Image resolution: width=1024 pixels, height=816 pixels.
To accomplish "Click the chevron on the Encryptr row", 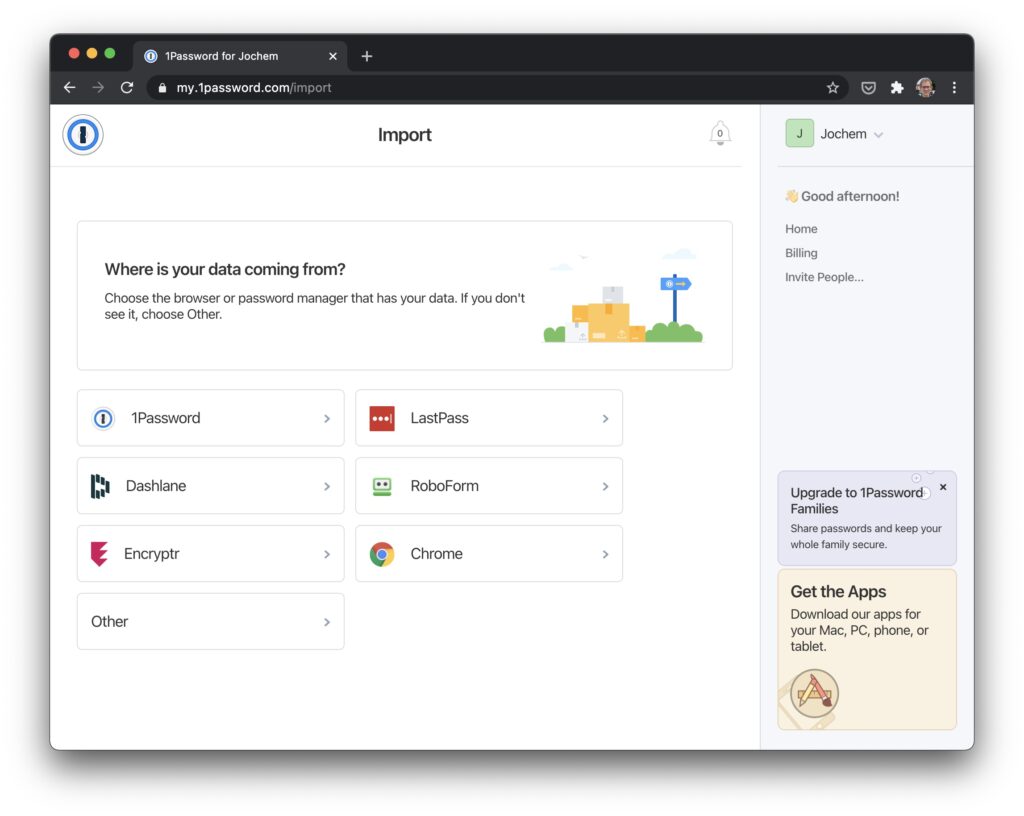I will tap(327, 554).
